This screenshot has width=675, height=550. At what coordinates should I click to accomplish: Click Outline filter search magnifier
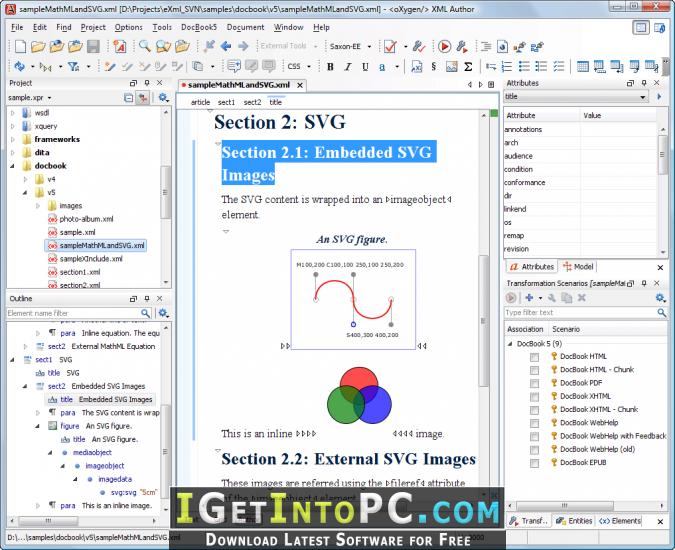tap(146, 313)
